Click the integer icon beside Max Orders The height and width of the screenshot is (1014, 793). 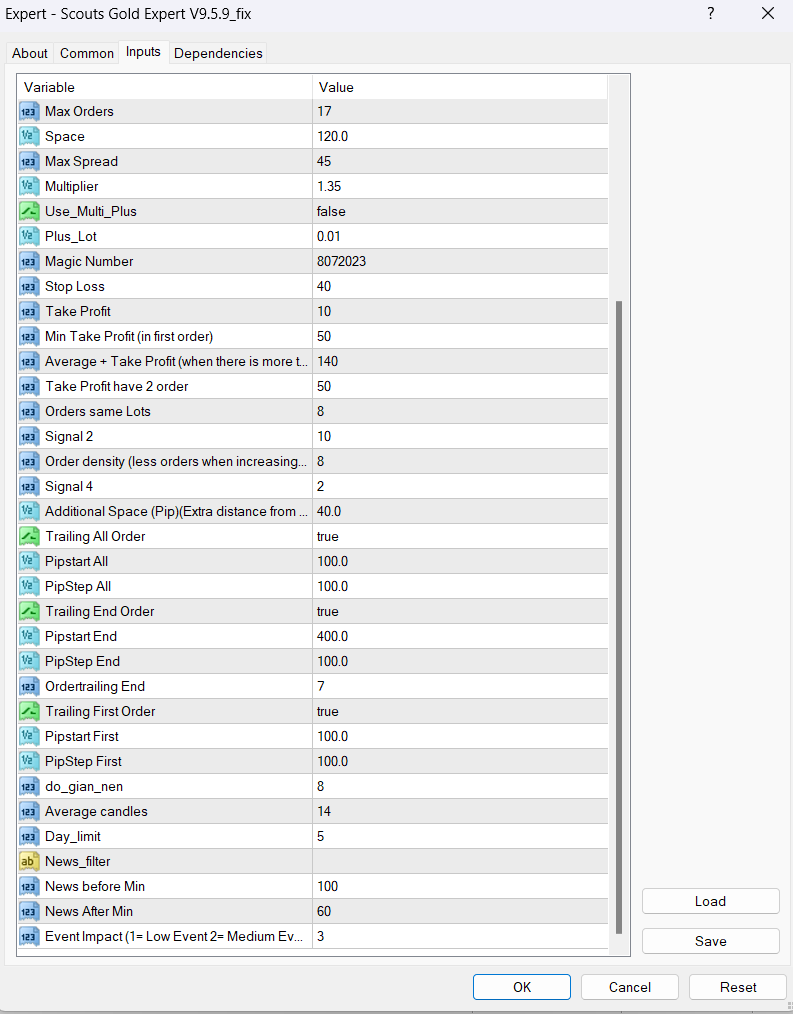[x=29, y=111]
